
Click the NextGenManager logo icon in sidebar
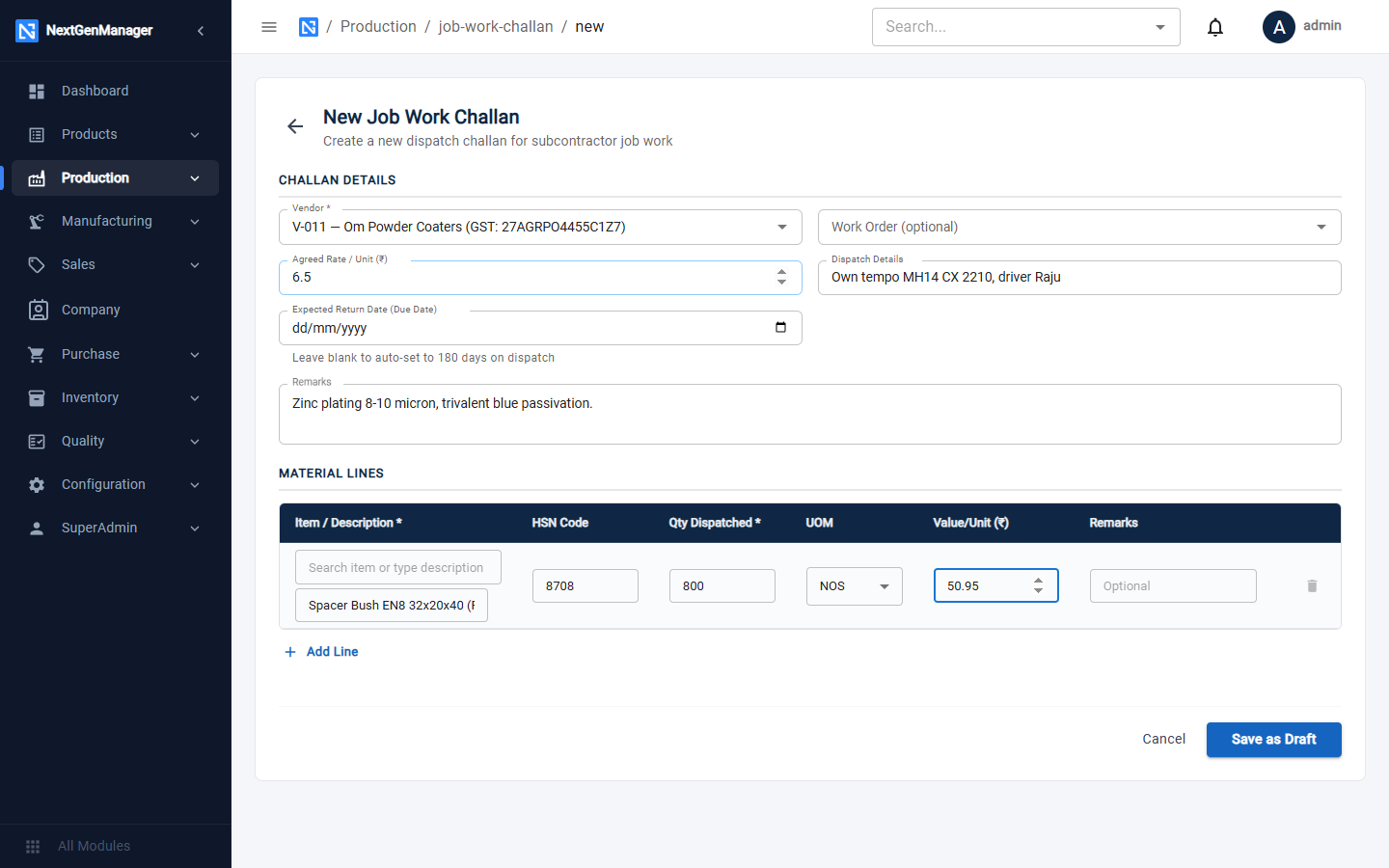point(27,31)
